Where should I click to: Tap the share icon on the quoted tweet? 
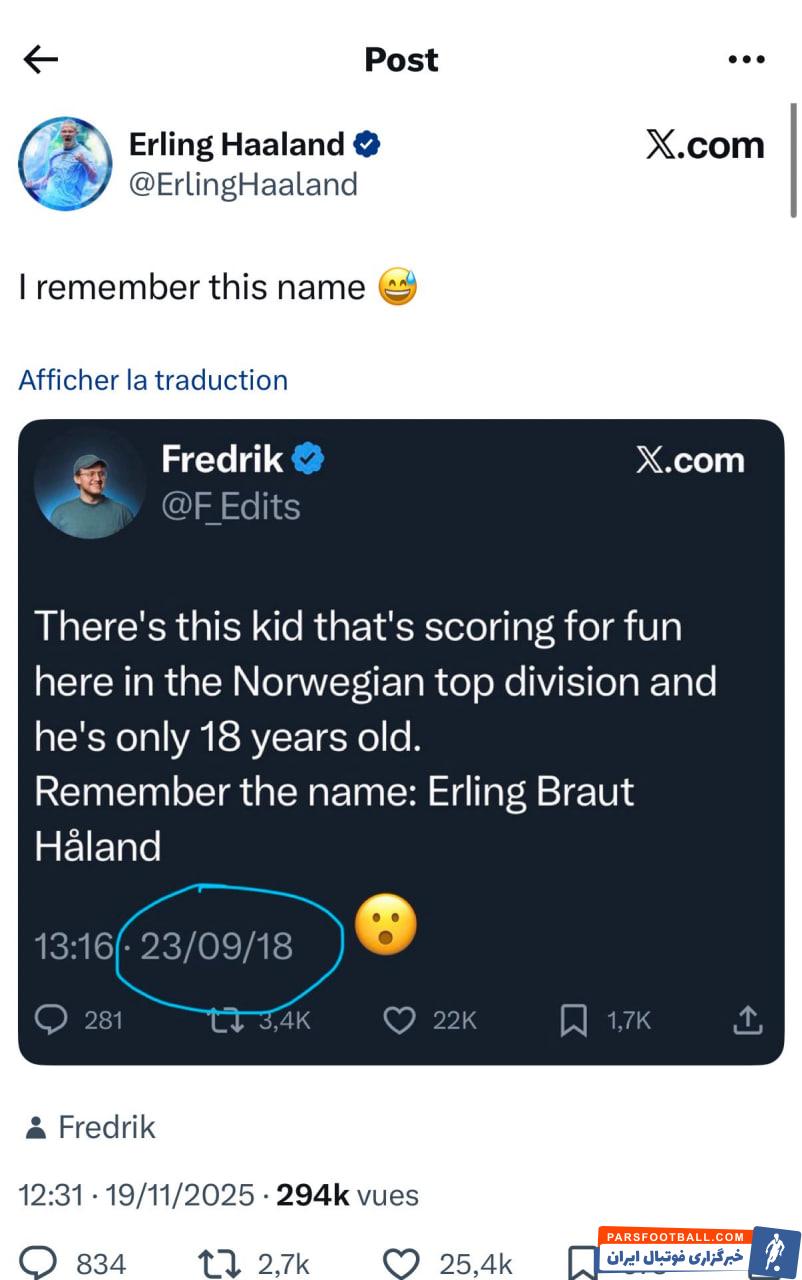coord(748,1020)
